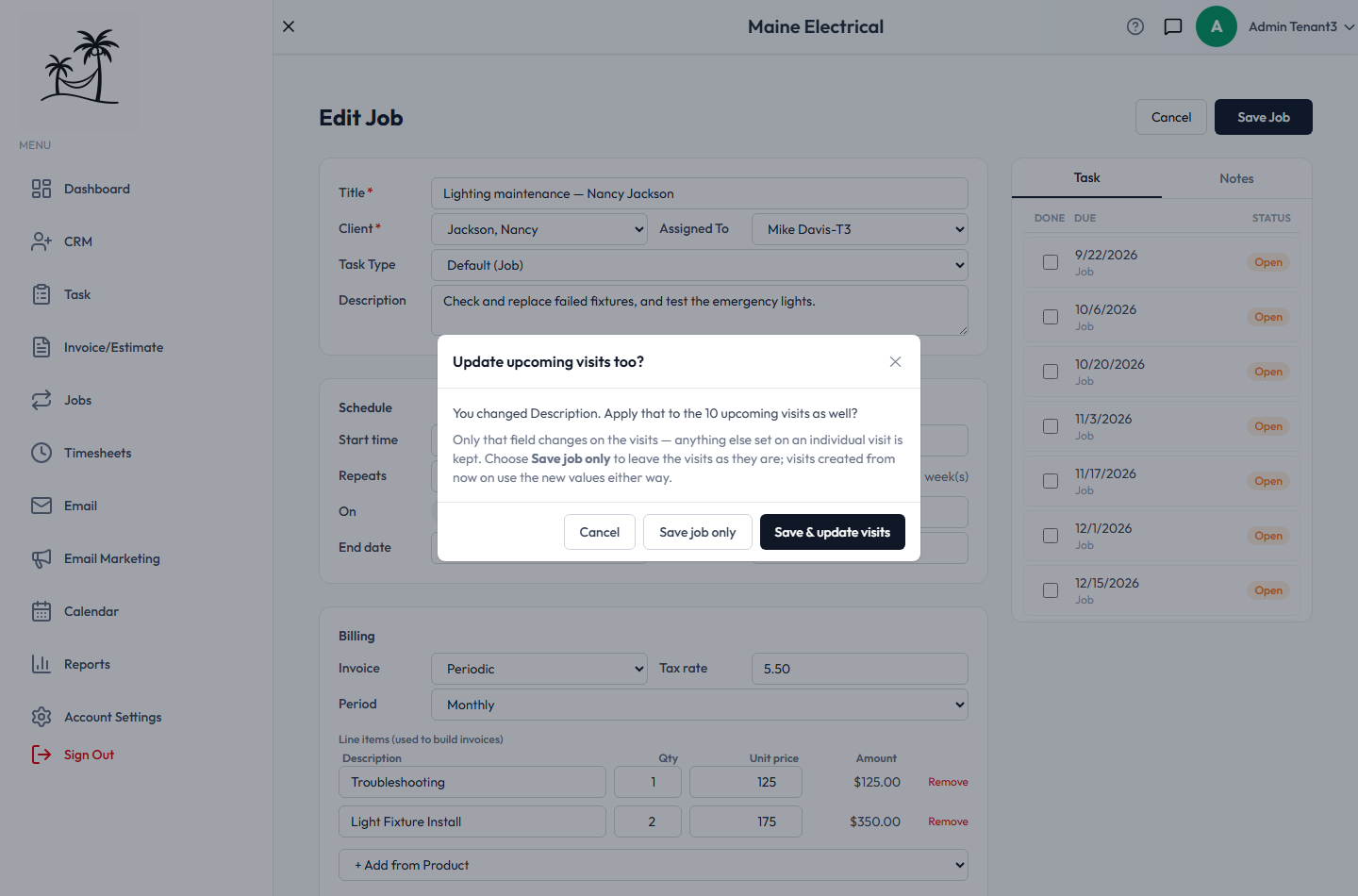1358x896 pixels.
Task: Check the done box for 10/6/2026
Action: coord(1051,317)
